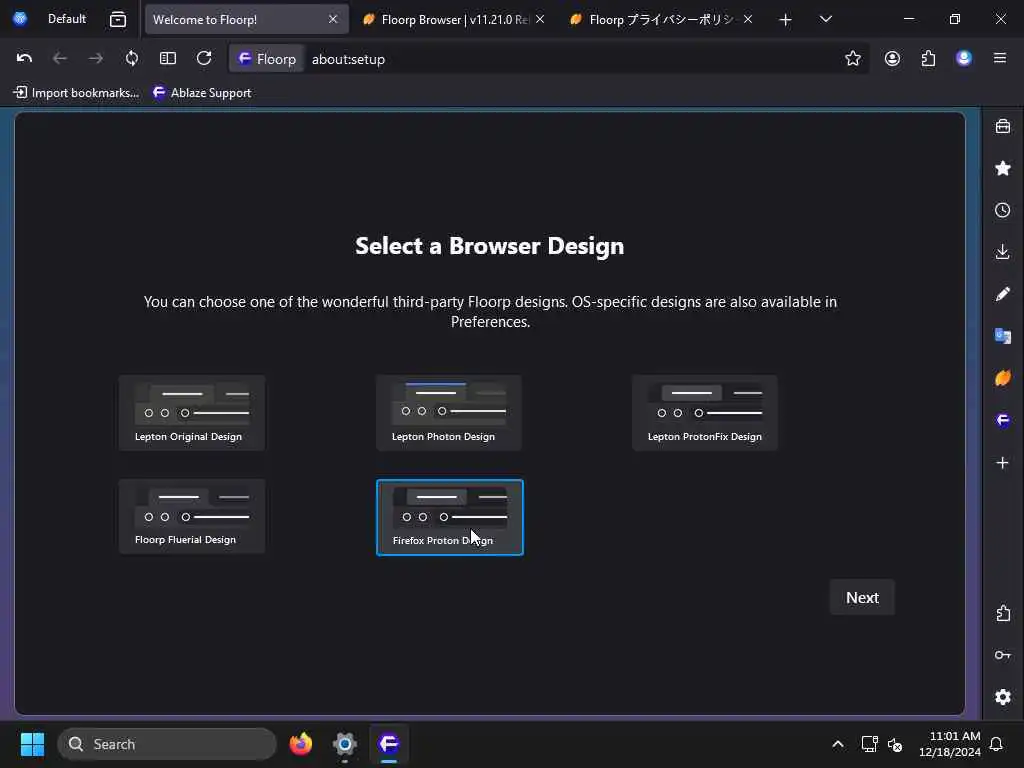Open Ablaze Support bookmark
This screenshot has width=1024, height=768.
coord(202,93)
